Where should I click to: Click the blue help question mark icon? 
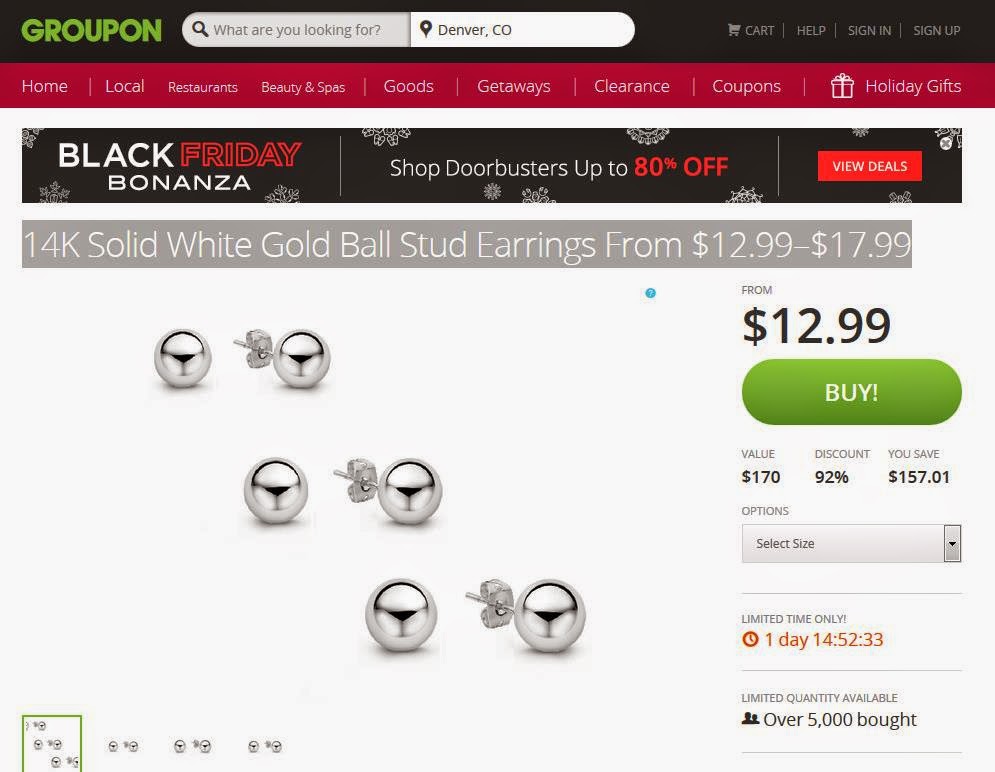coord(650,293)
